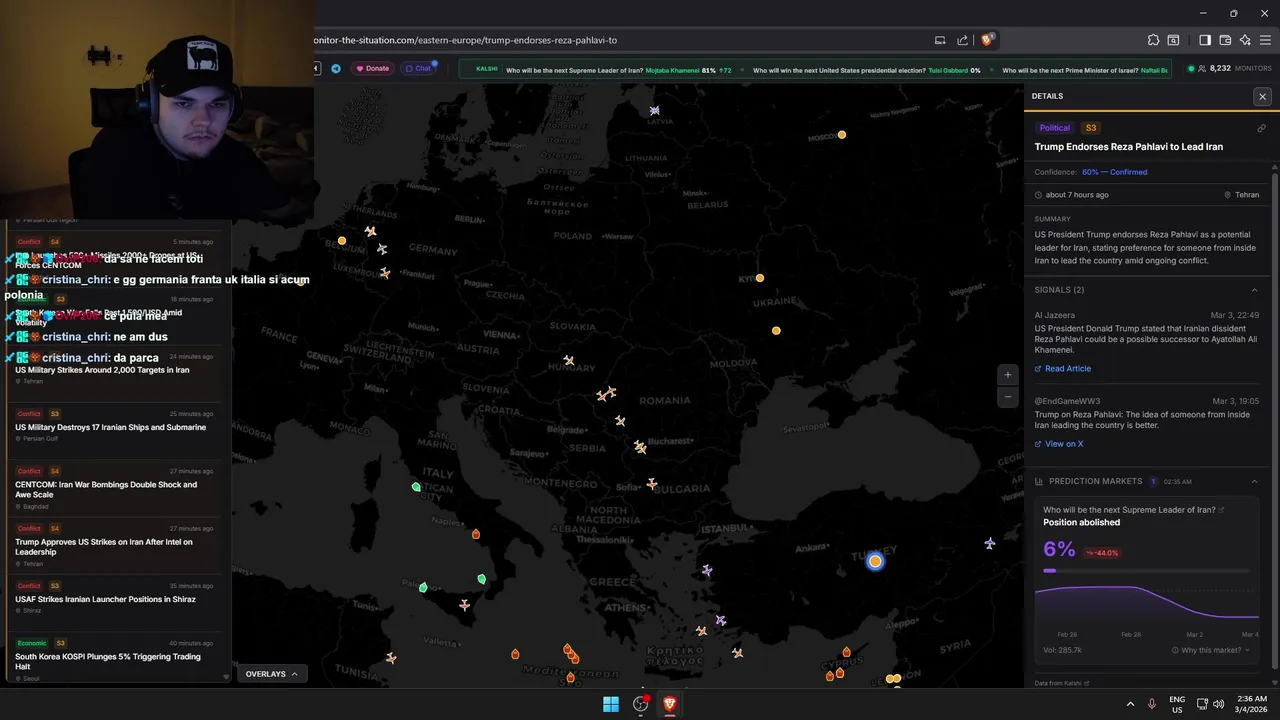Screen dimensions: 1280x720
Task: Open the Data from Kalshi link
Action: tap(1062, 684)
